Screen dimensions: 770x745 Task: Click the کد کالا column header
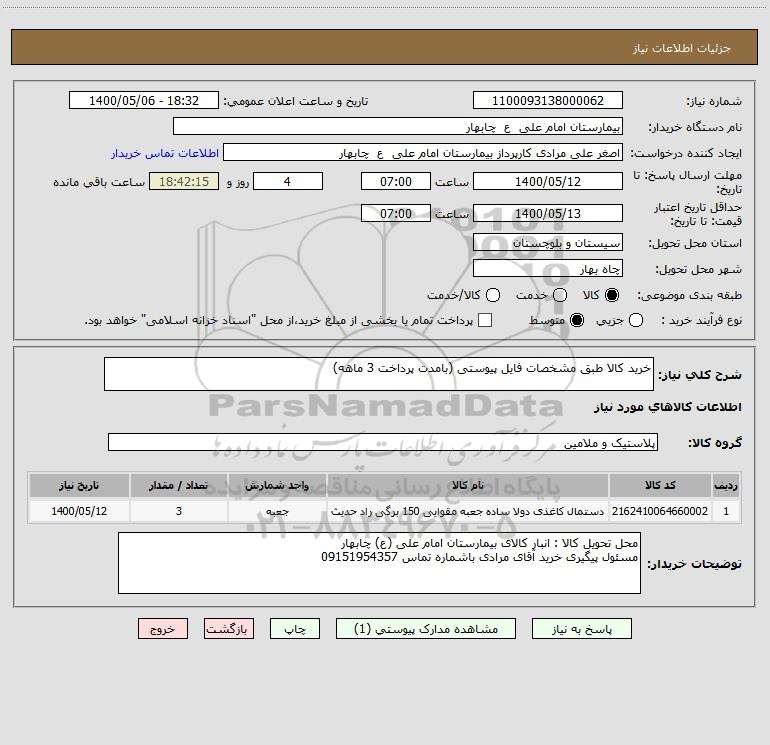[x=660, y=485]
